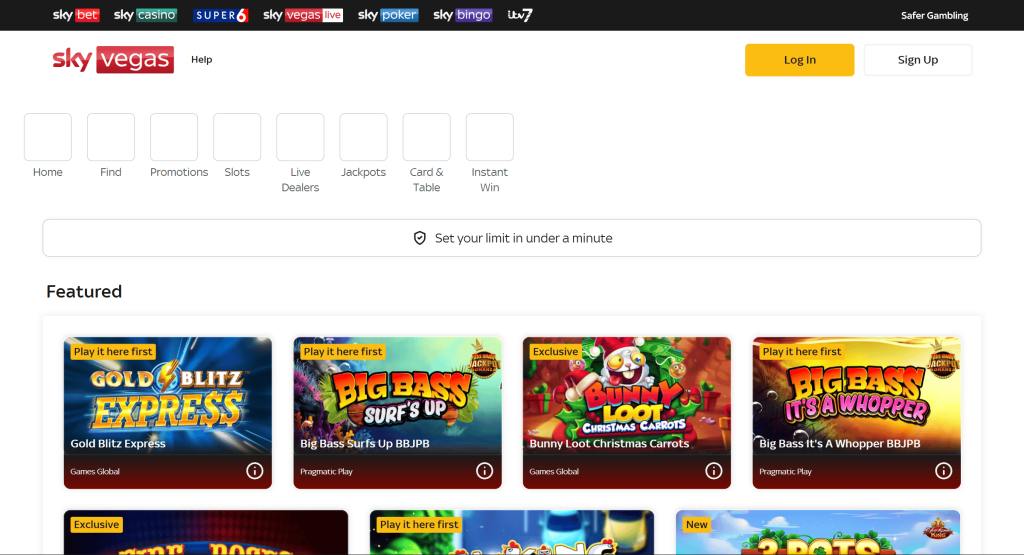
Task: Launch Gold Blitz Express game thumbnail
Action: pos(168,396)
